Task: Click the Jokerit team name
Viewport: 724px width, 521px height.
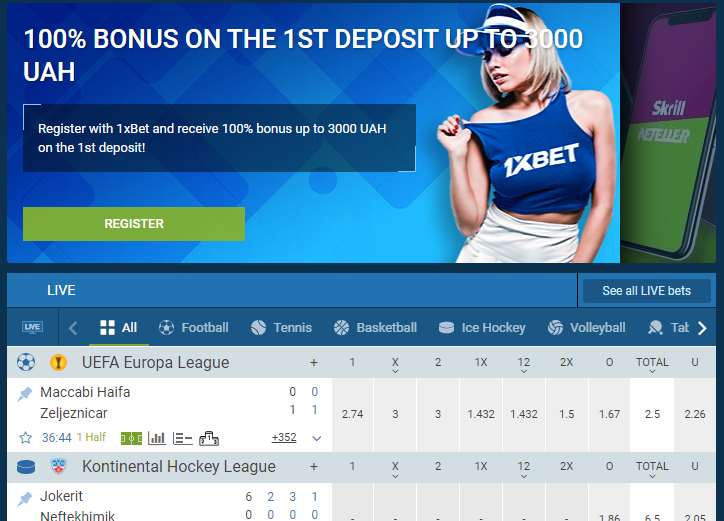Action: 61,496
